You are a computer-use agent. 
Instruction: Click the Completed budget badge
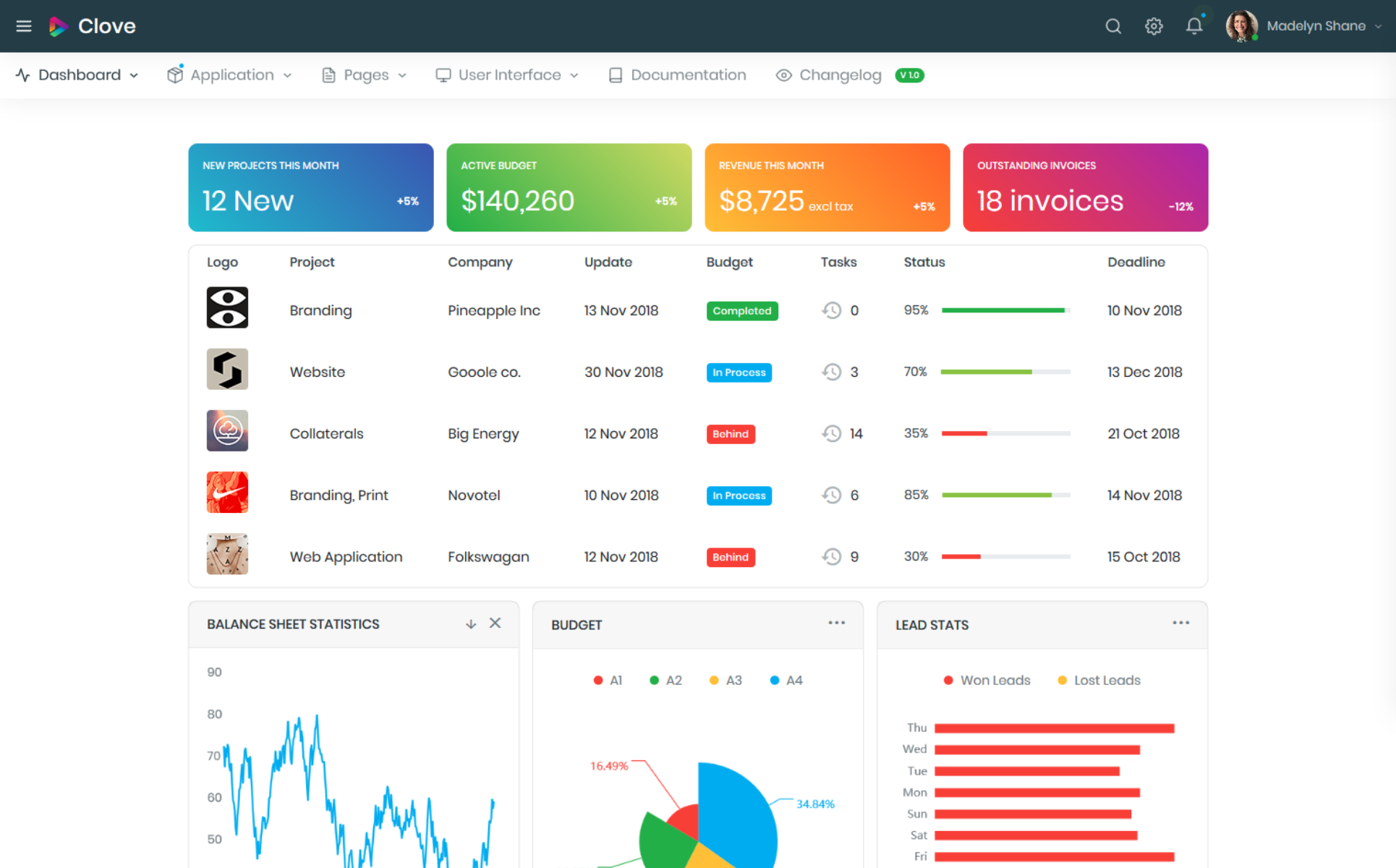(742, 311)
